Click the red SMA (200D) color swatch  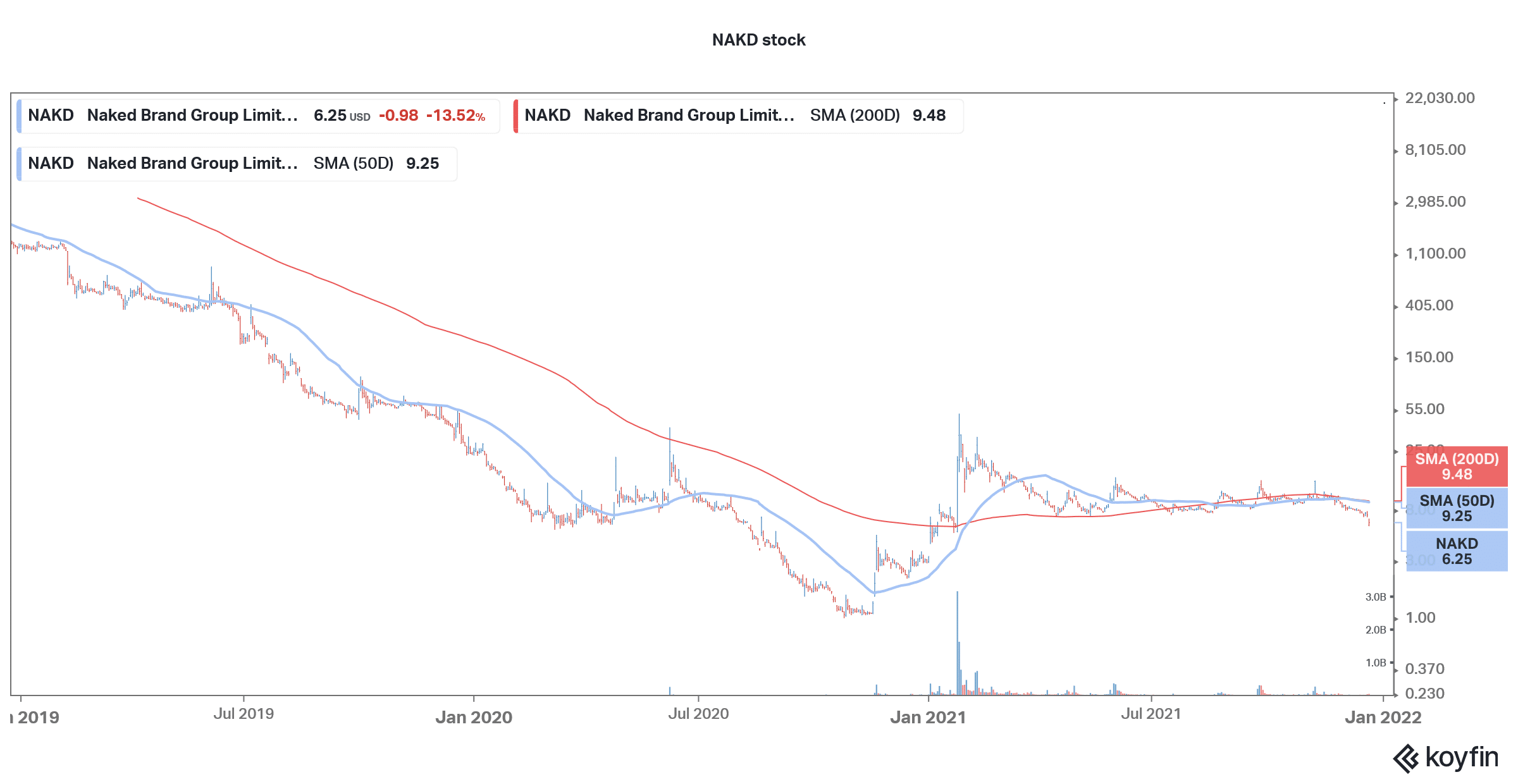click(x=515, y=116)
